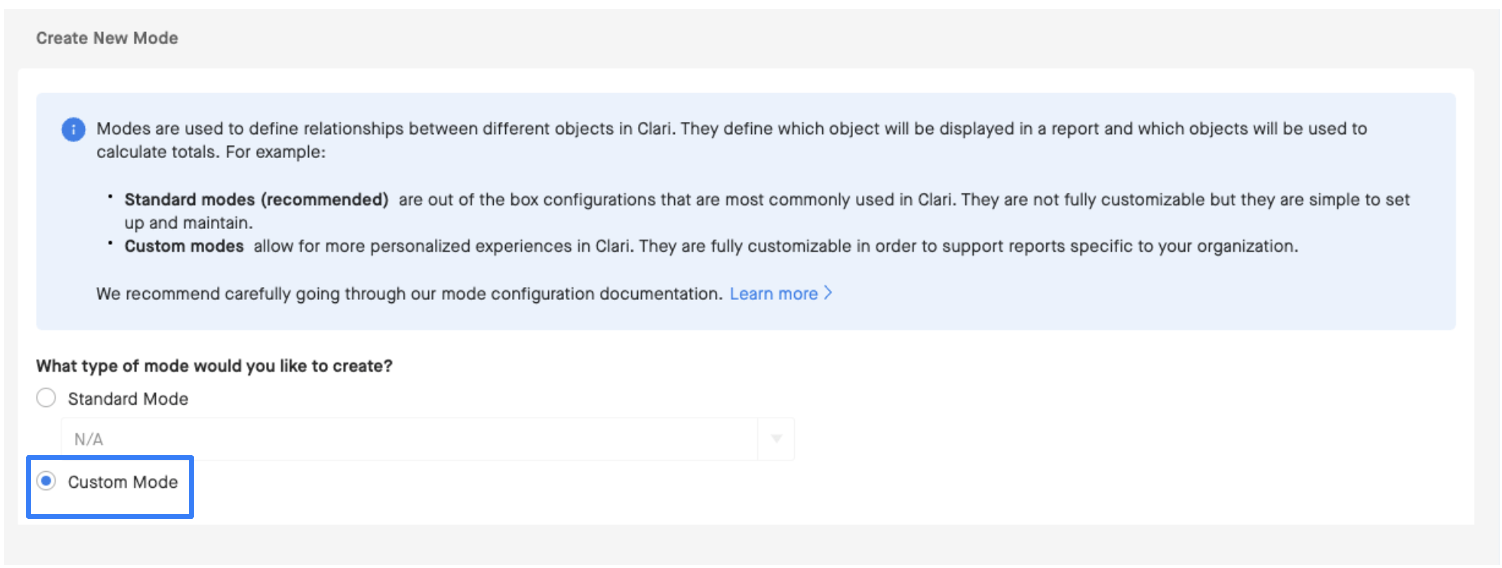Click the chevron arrow after Learn more

(x=828, y=294)
